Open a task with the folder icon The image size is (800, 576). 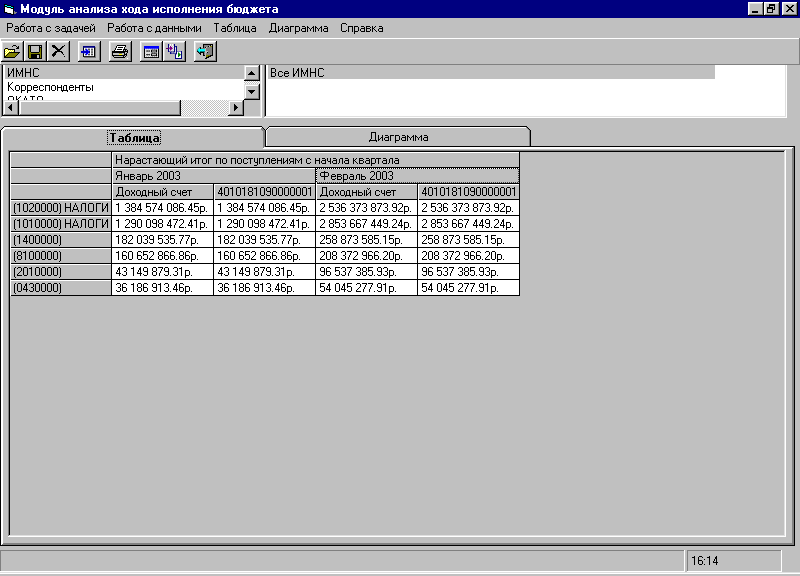tap(12, 52)
